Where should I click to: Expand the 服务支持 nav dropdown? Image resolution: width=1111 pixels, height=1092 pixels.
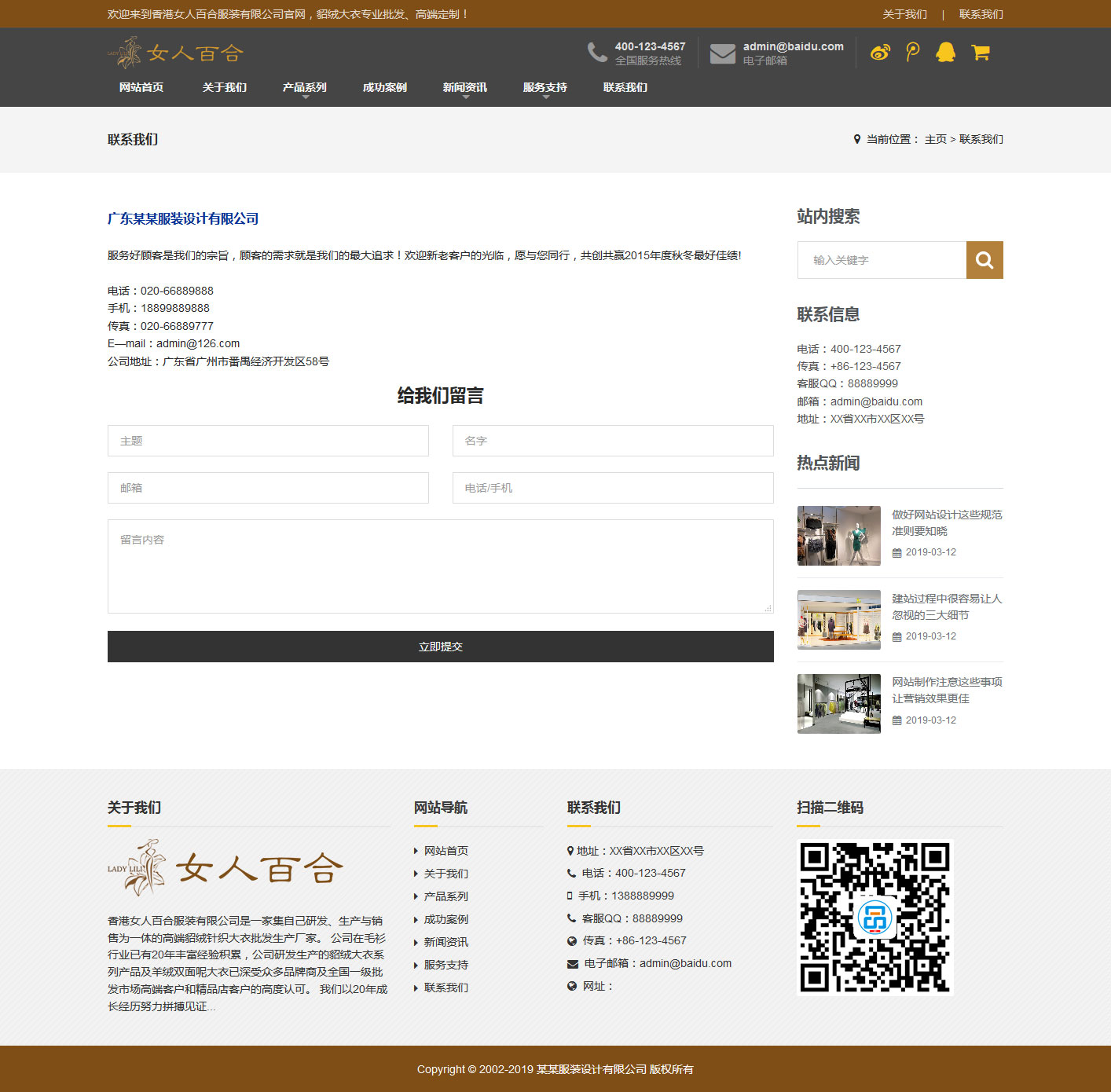click(545, 88)
